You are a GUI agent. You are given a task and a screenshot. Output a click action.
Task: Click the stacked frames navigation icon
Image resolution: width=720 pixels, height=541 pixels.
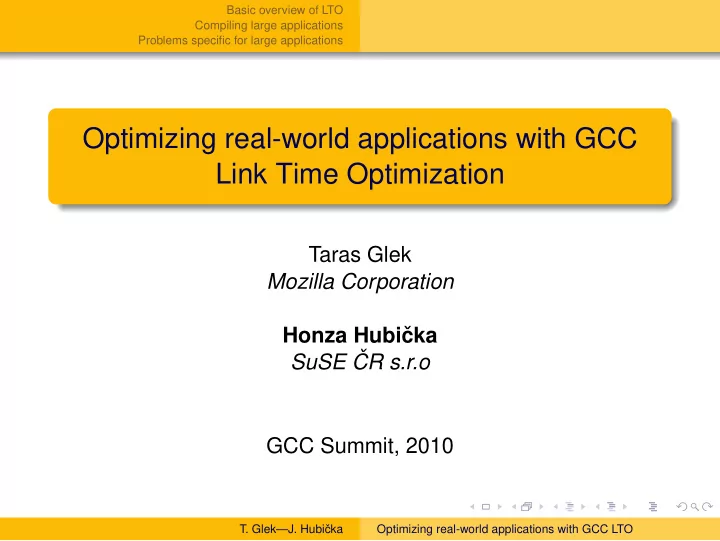pos(527,507)
